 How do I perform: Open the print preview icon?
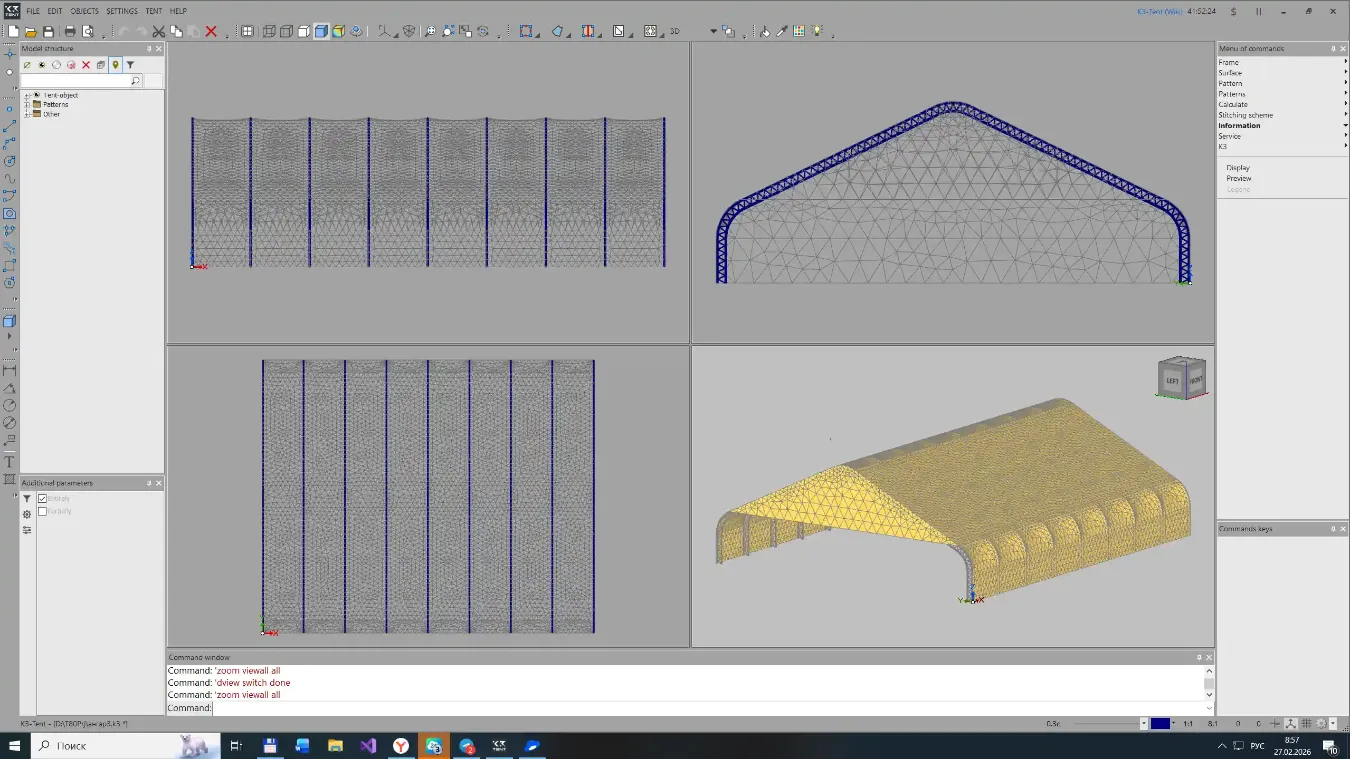[86, 31]
